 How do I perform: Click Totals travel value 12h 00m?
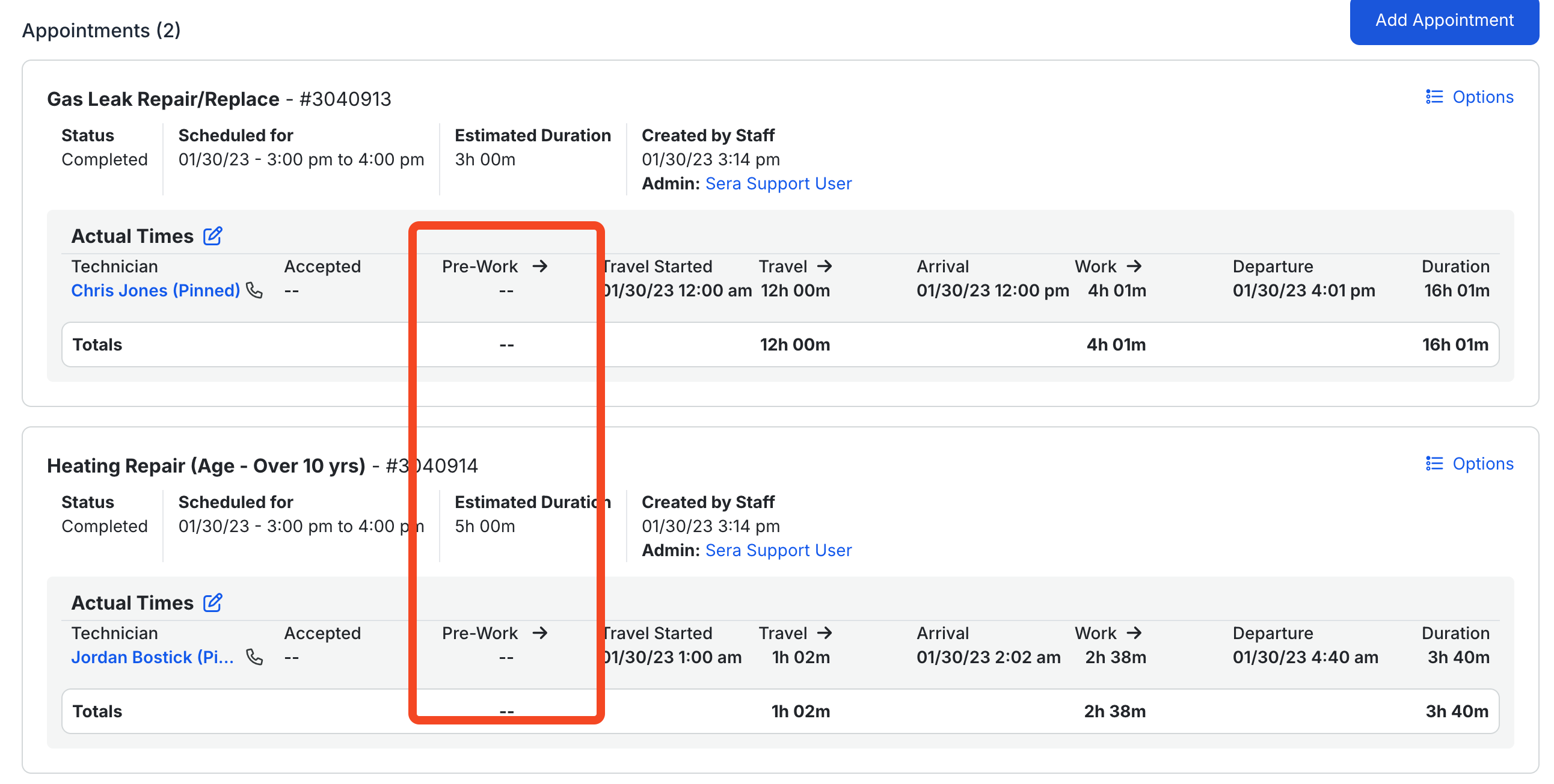[x=794, y=345]
